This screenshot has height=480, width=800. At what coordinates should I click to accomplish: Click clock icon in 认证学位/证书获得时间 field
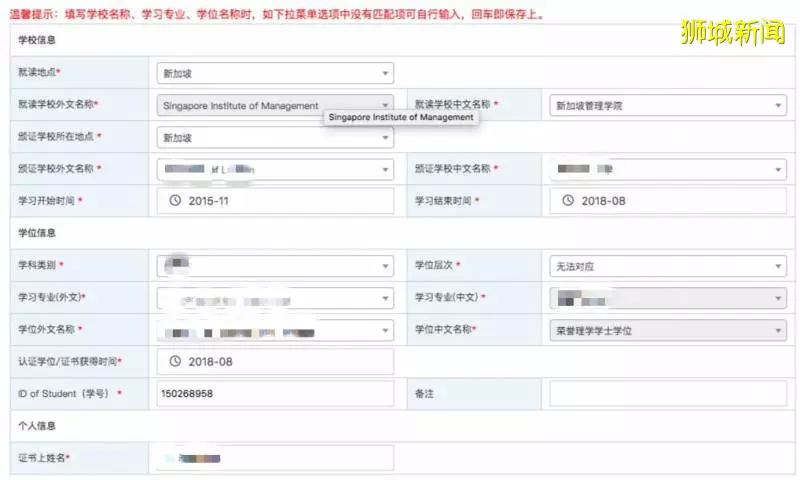175,361
